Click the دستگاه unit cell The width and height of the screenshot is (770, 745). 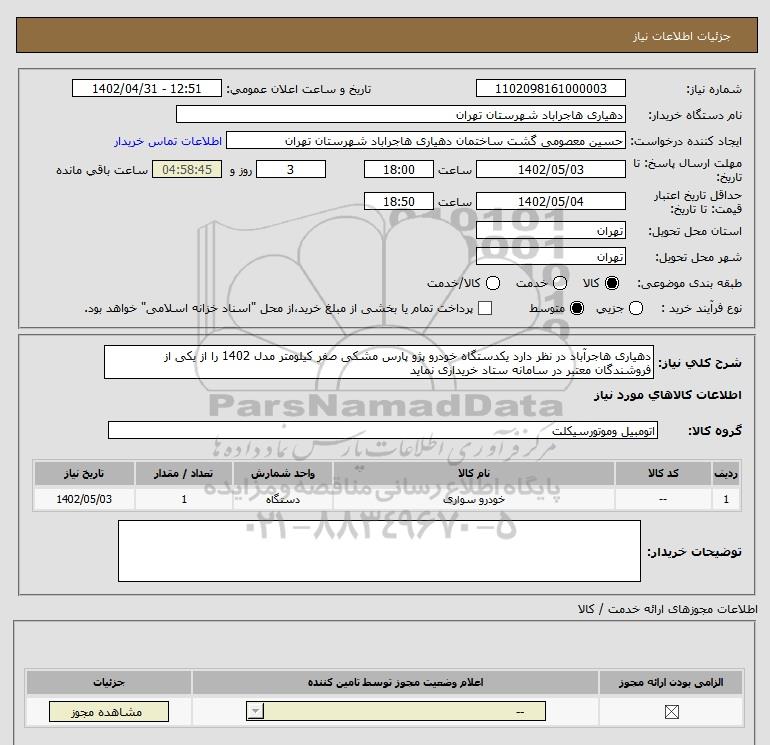[283, 499]
